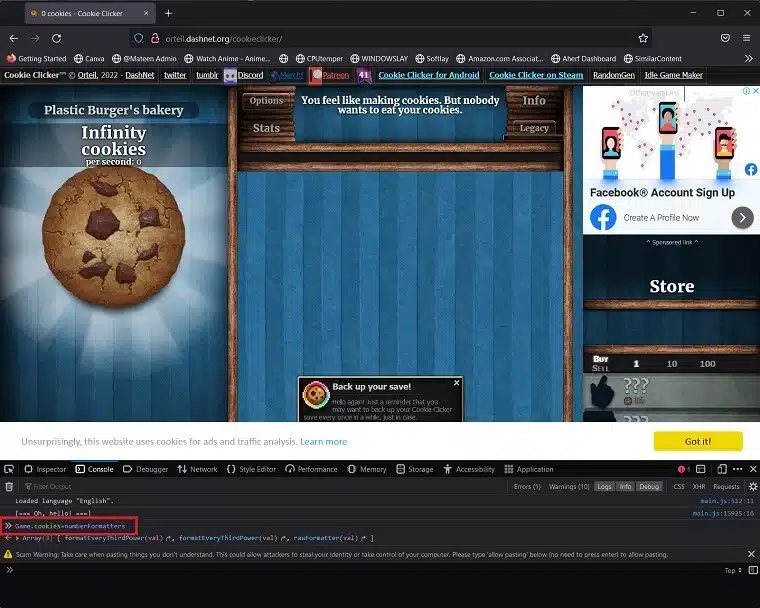Open the Options menu in the game
760x608 pixels.
pyautogui.click(x=266, y=100)
